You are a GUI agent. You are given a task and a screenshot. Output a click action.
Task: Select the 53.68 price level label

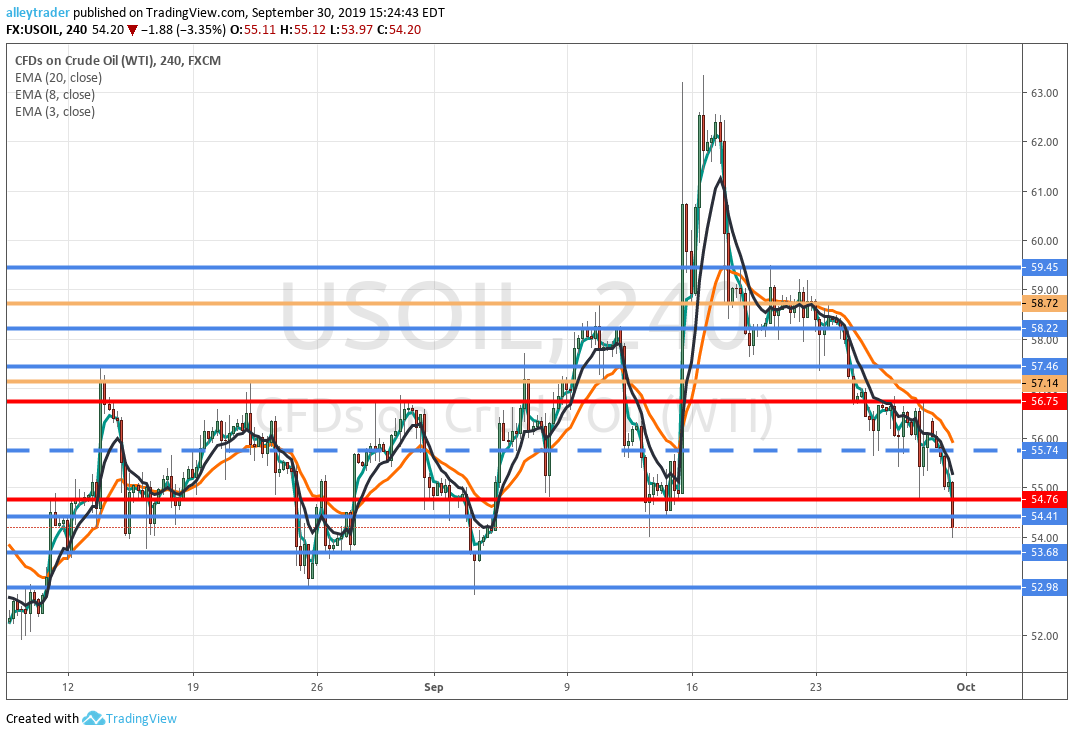[1044, 553]
